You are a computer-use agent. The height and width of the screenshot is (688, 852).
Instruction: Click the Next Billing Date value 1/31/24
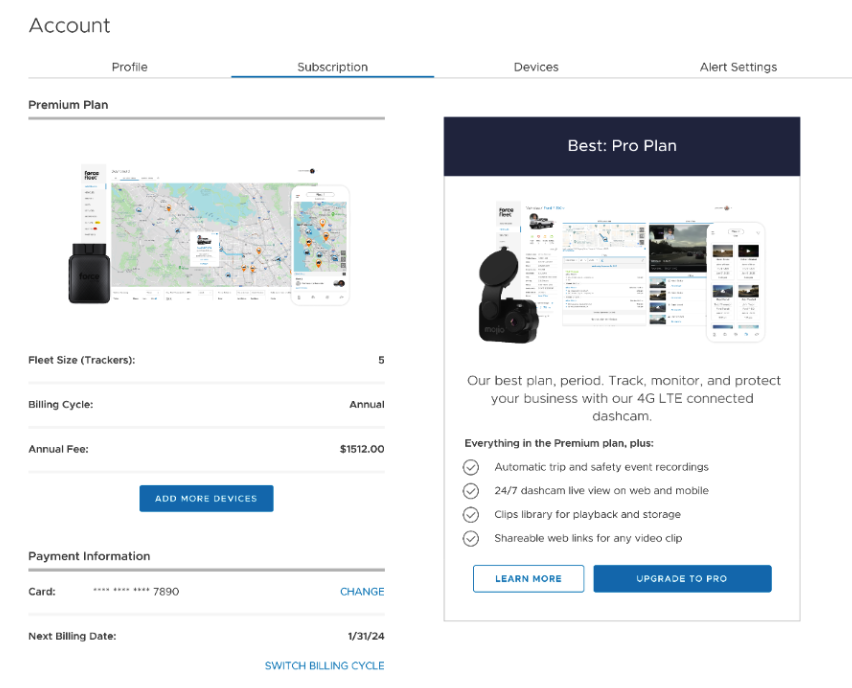point(366,636)
